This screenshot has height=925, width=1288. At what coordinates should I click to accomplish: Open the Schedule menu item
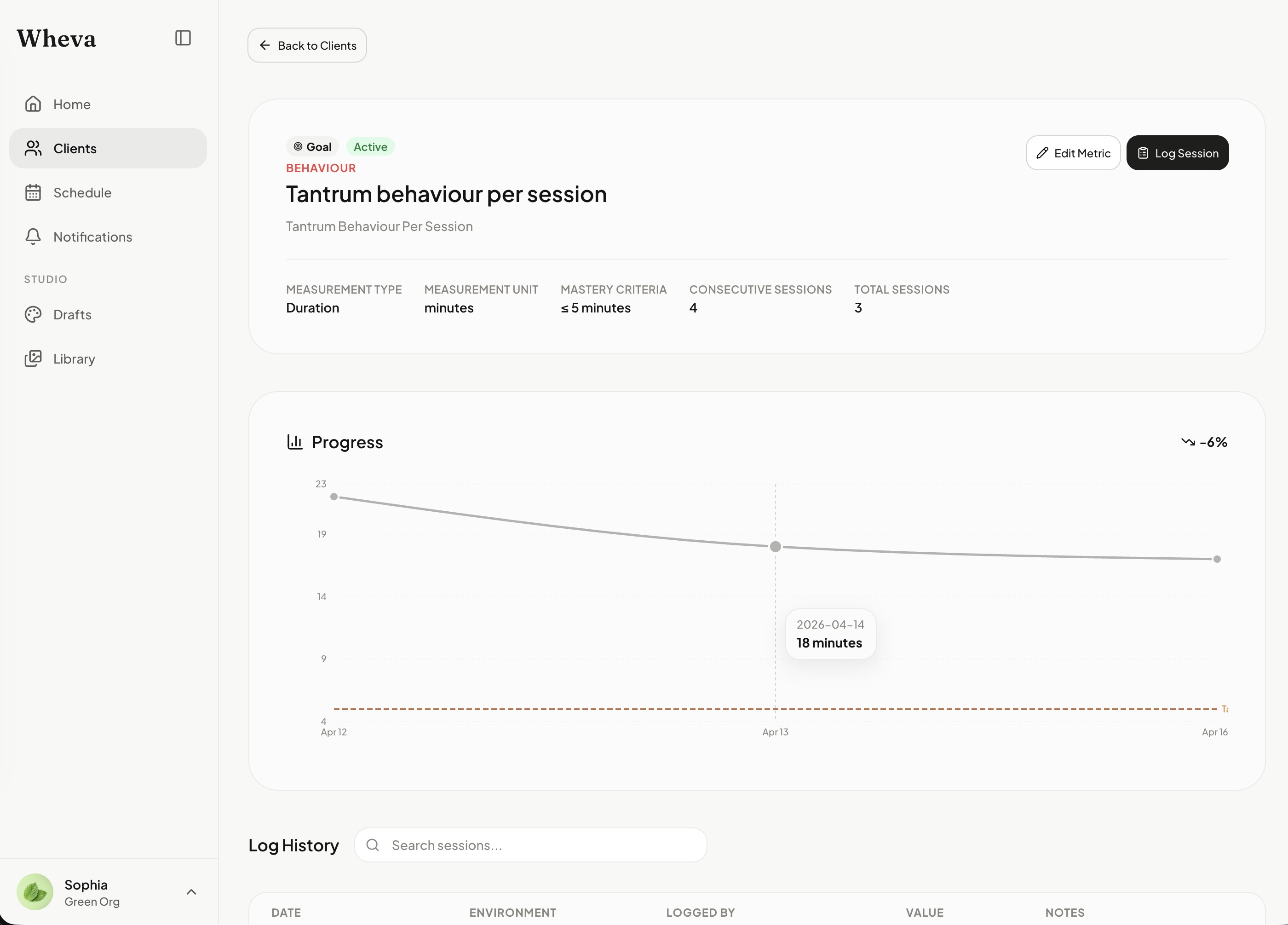point(108,193)
